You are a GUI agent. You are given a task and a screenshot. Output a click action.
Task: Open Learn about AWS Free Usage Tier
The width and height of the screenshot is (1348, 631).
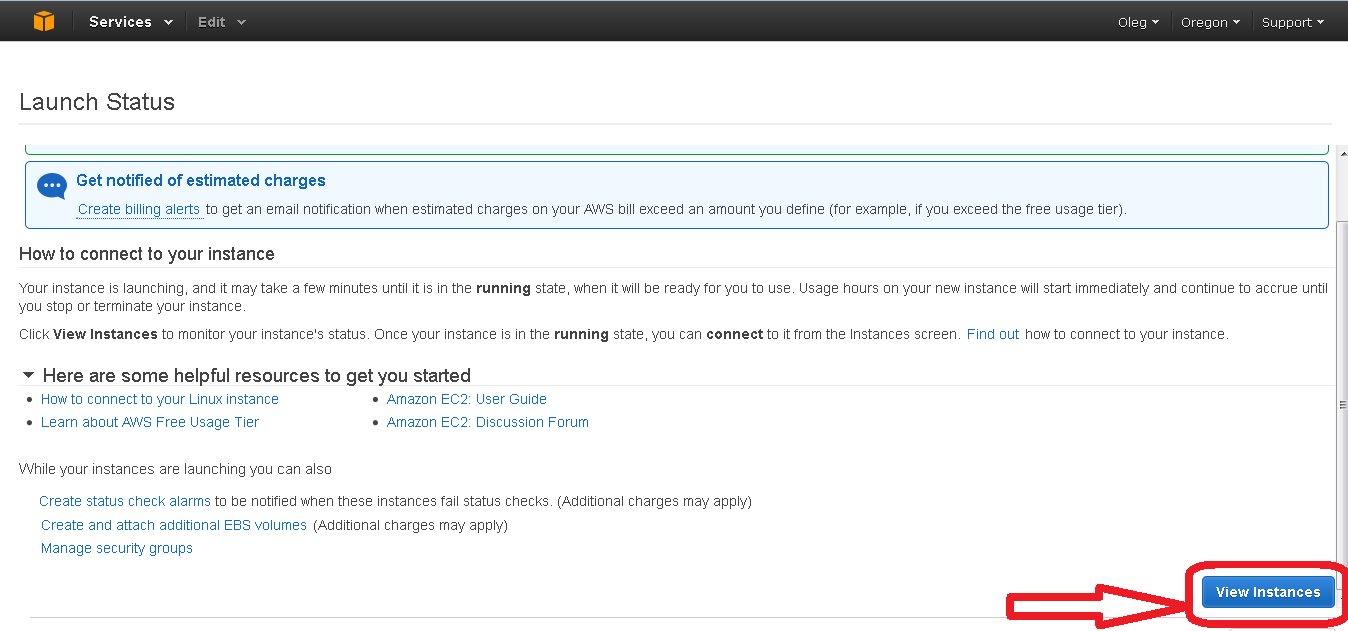[x=150, y=422]
